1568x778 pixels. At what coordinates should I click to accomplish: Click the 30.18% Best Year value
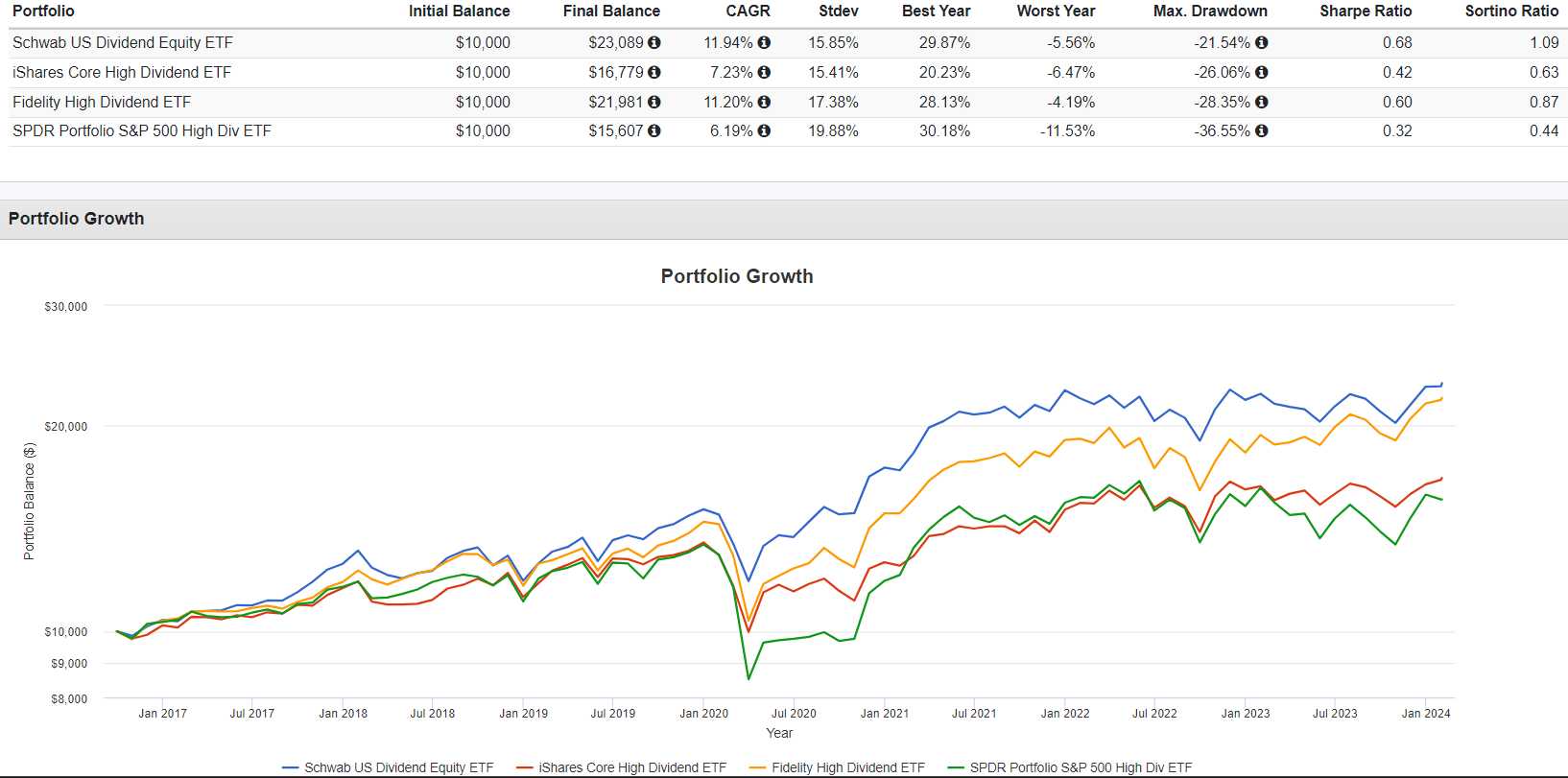tap(945, 130)
